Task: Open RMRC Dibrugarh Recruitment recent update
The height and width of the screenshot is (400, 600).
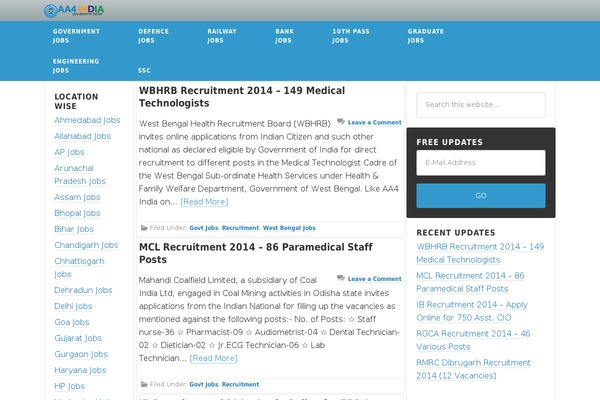Action: click(474, 369)
